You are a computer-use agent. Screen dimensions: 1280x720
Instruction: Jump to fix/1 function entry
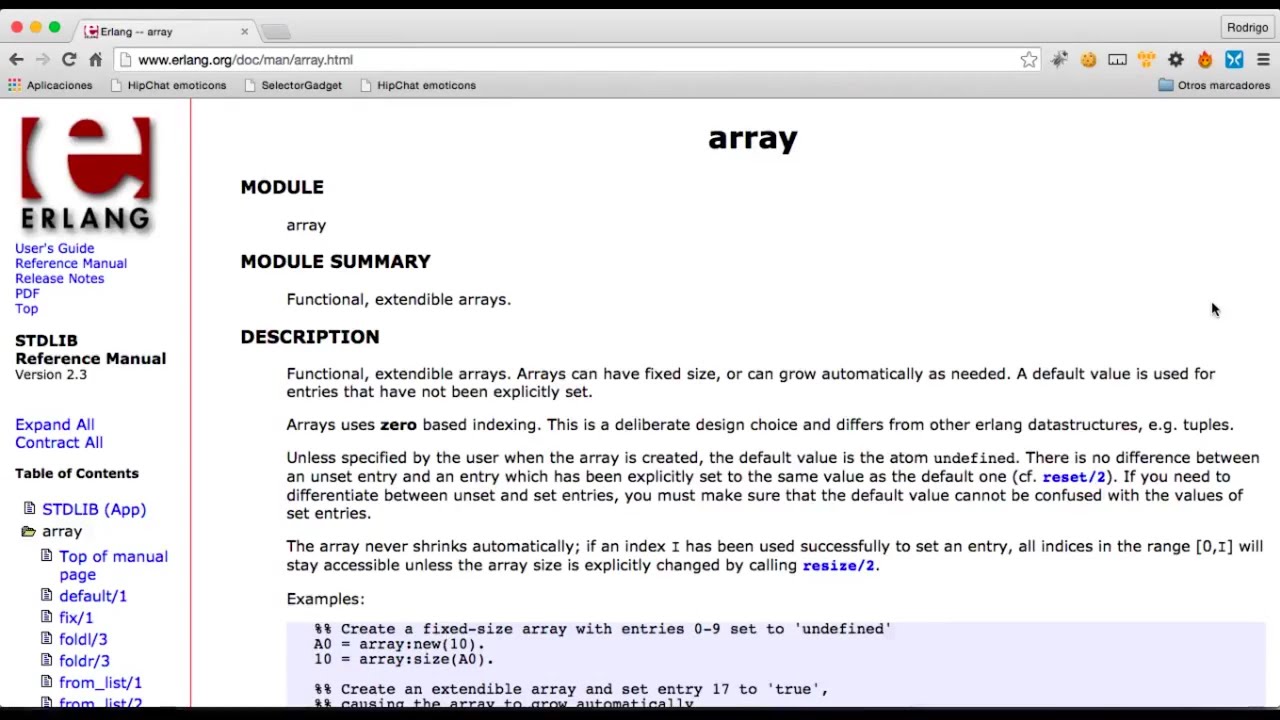click(76, 618)
